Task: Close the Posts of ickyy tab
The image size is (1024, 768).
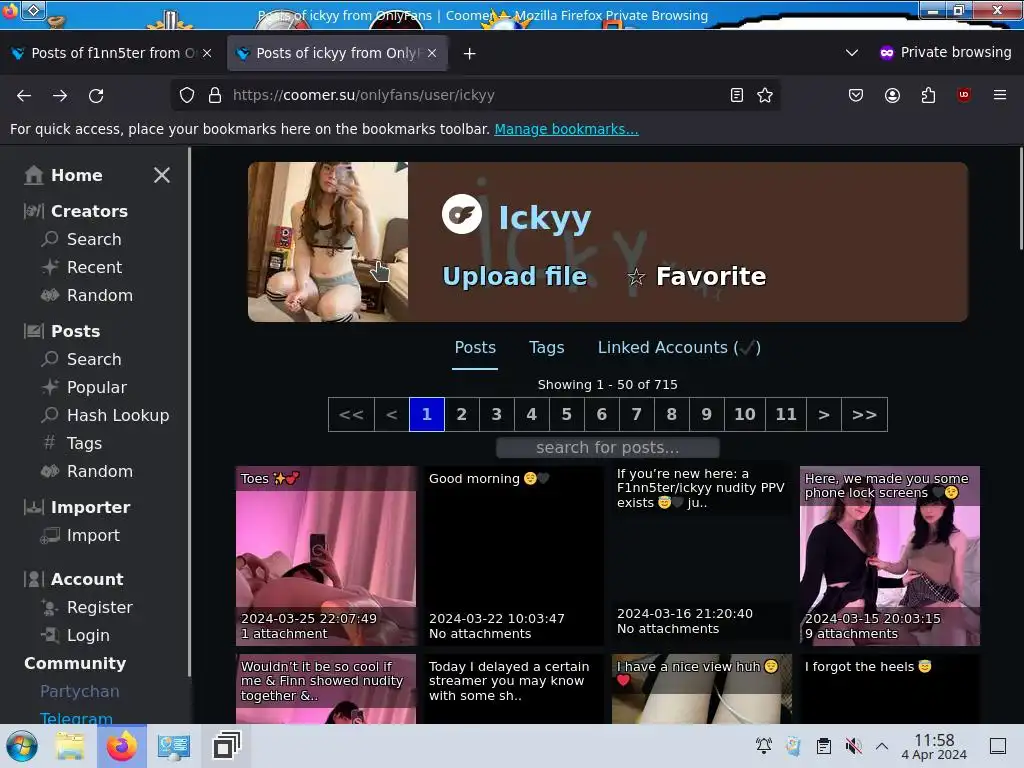Action: [x=432, y=53]
